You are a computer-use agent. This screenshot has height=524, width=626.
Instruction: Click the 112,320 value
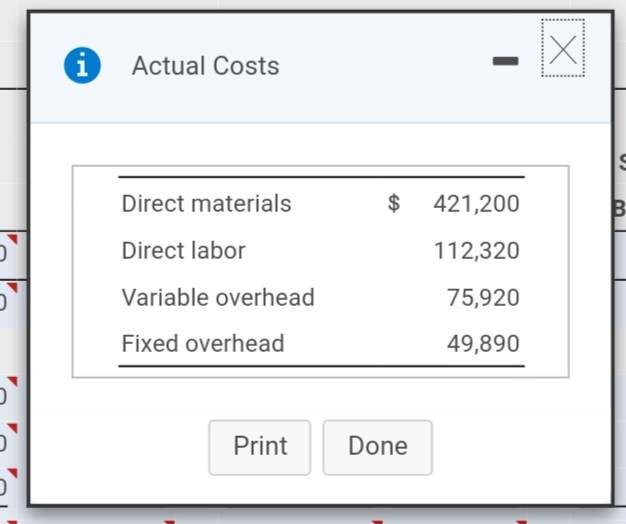pyautogui.click(x=476, y=251)
